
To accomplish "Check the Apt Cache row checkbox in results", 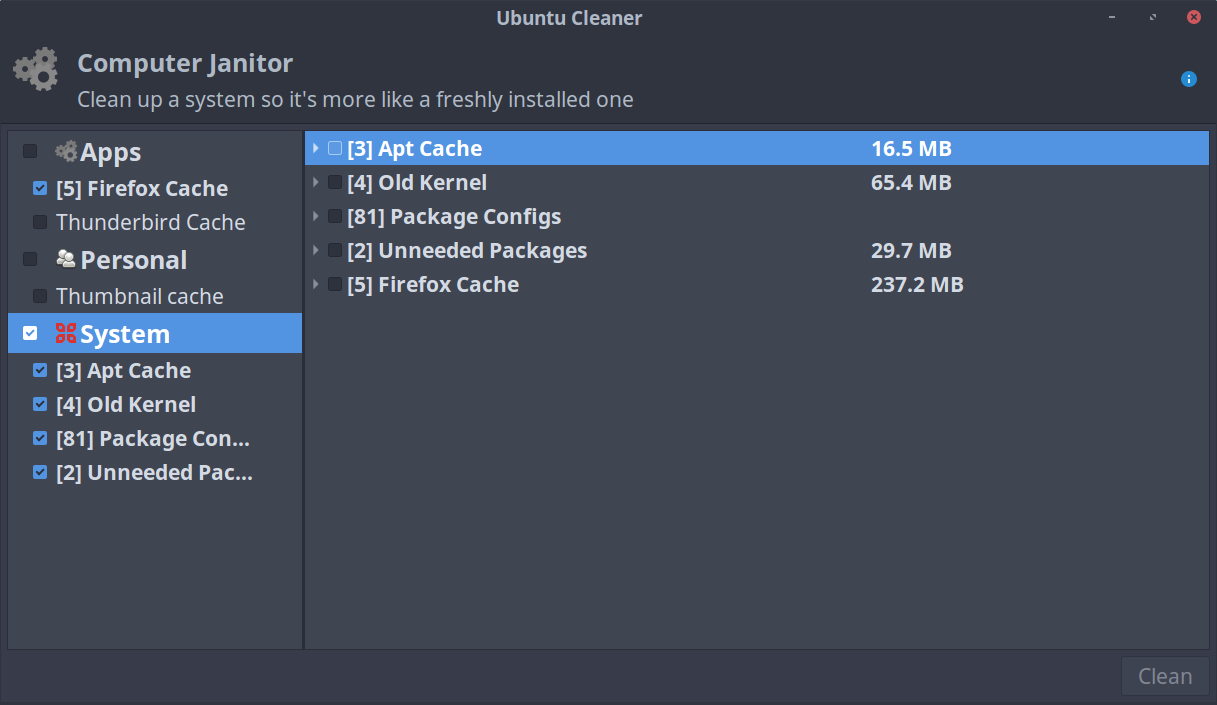I will coord(335,148).
